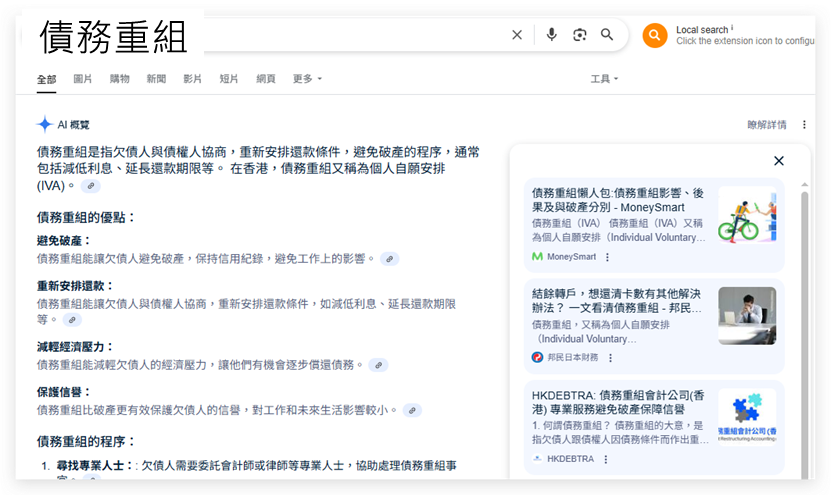Switch to the 圖片 images tab
Viewport: 831px width, 495px height.
(x=83, y=79)
